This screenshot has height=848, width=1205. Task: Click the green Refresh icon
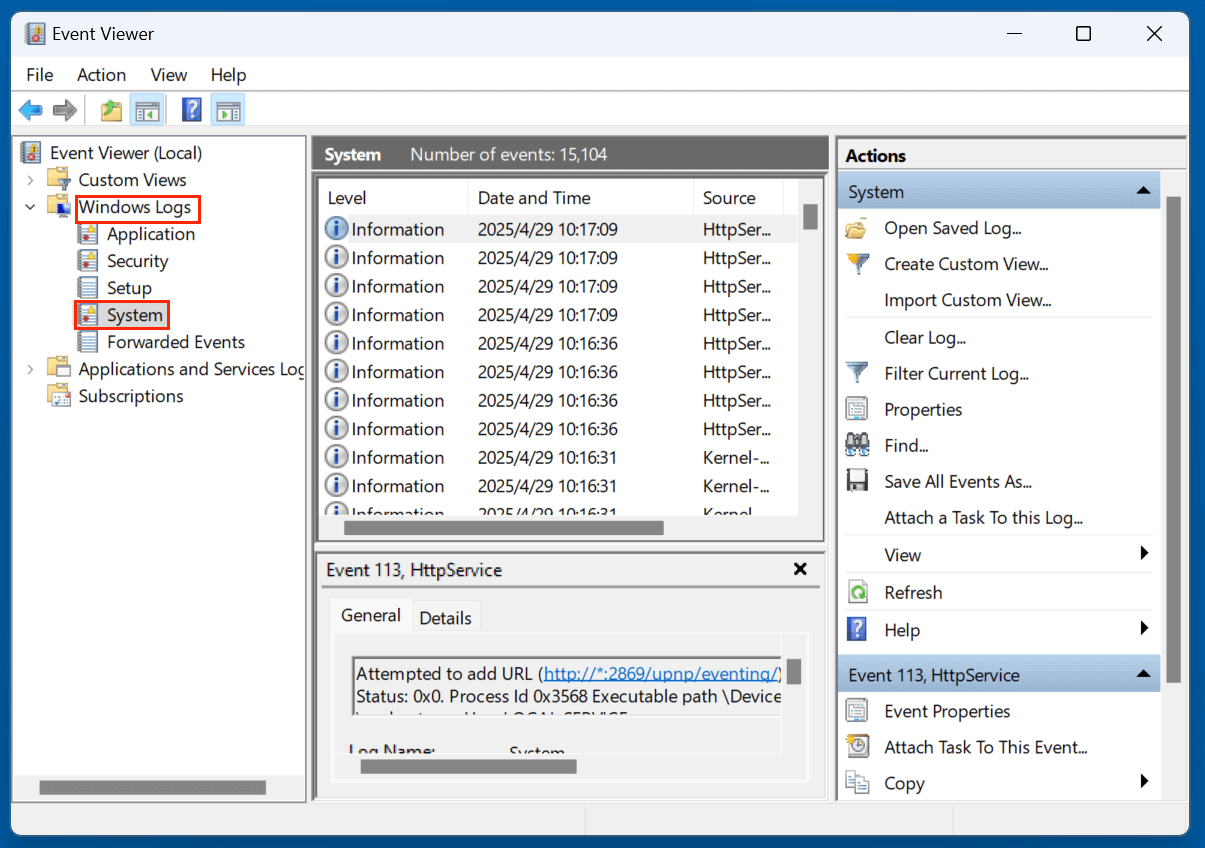pyautogui.click(x=857, y=592)
